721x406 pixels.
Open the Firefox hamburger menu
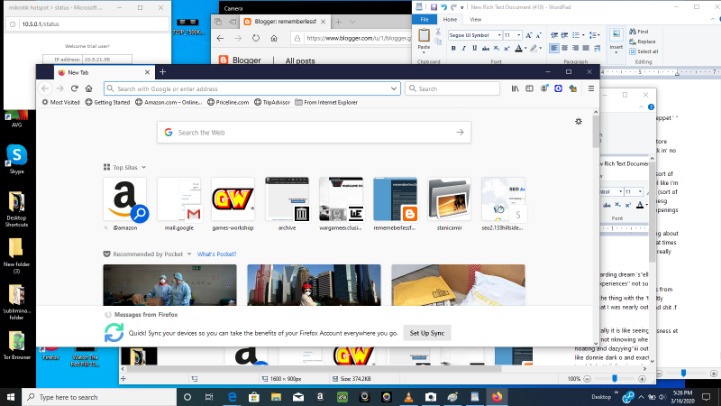(x=591, y=88)
